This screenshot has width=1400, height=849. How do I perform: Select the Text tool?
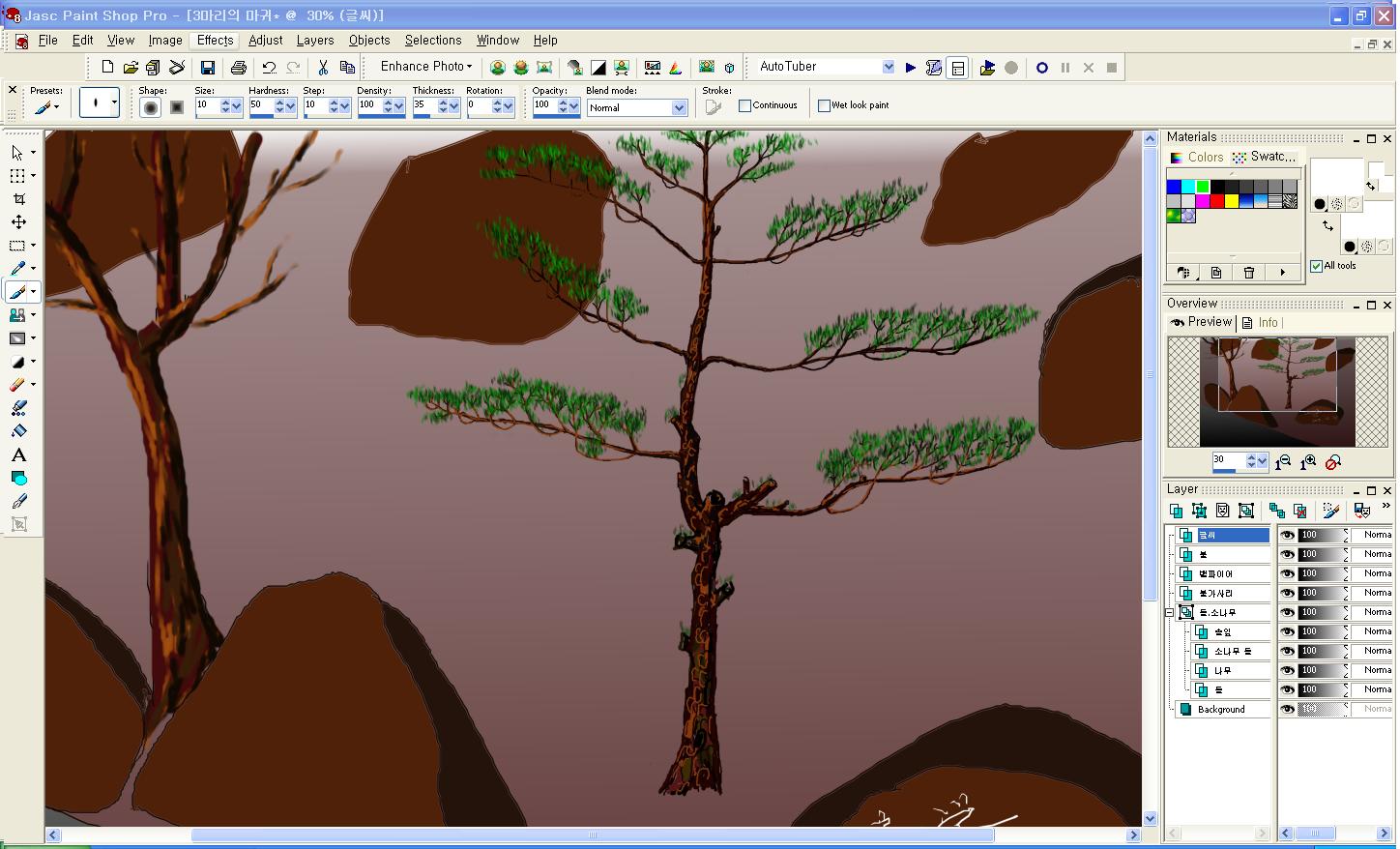18,454
